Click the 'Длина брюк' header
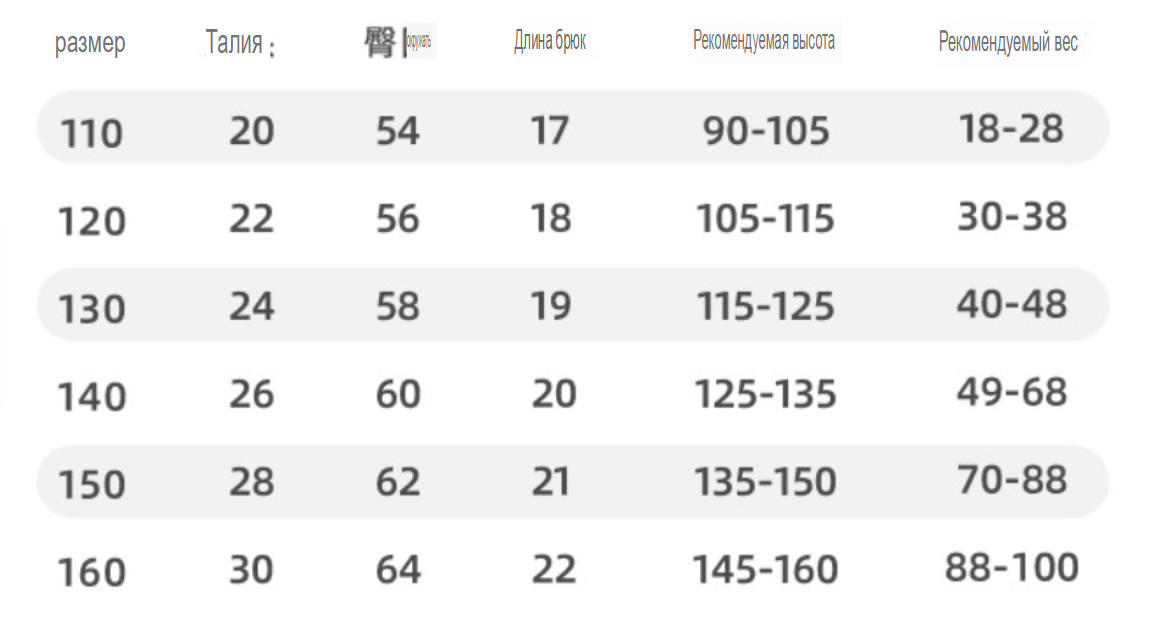The height and width of the screenshot is (620, 1152). pos(550,41)
